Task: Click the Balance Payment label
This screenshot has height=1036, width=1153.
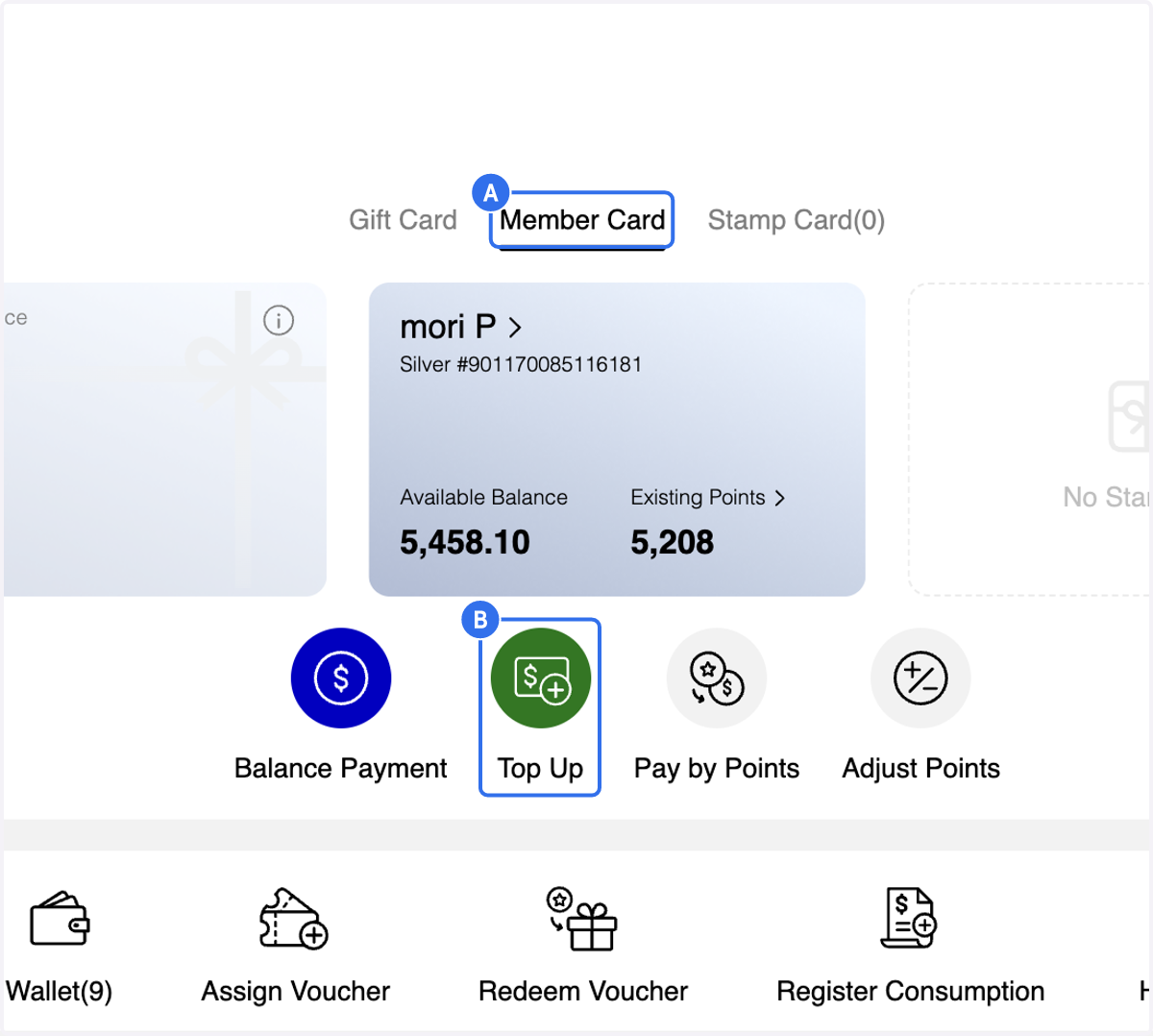Action: 341,768
